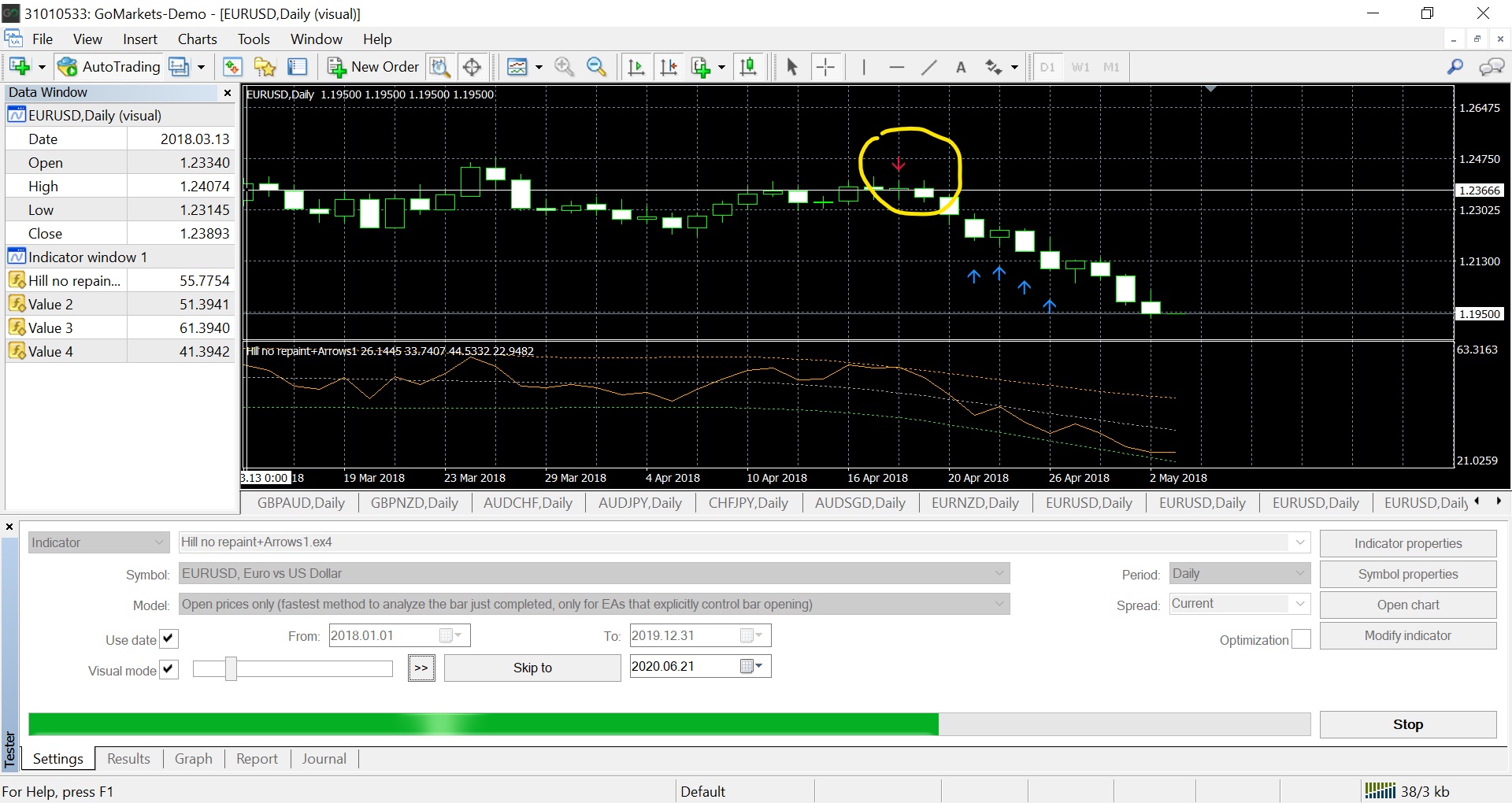Click the visual mode speed slider handle
Screen dimensions: 1512x803
coord(231,668)
